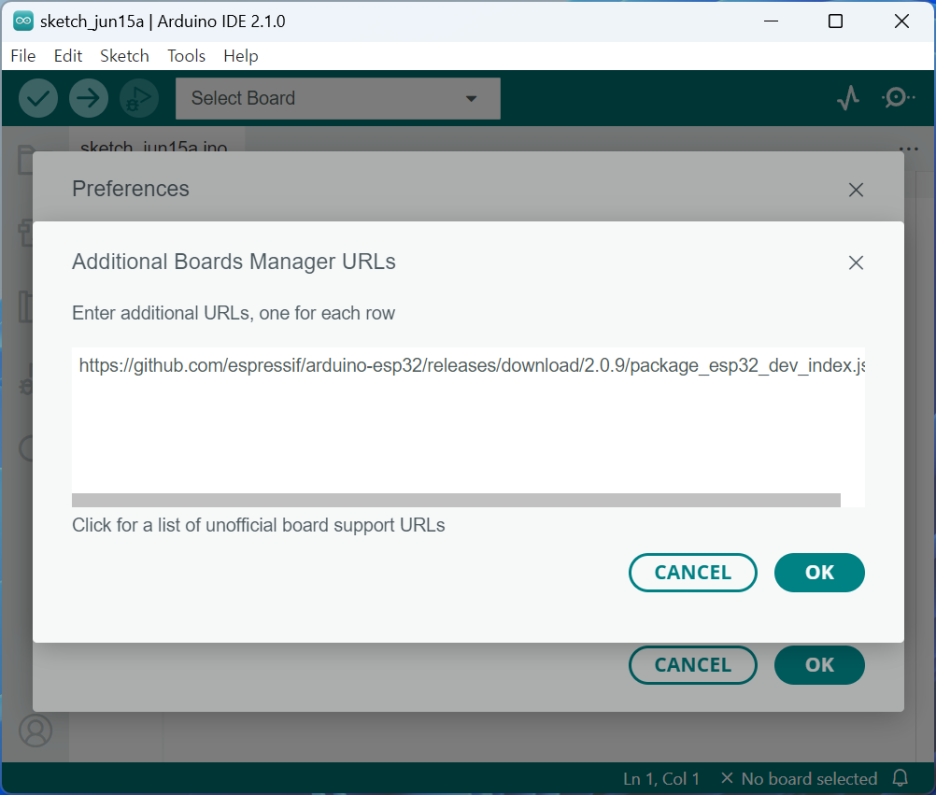This screenshot has width=936, height=795.
Task: Click OK in the Additional Boards Manager URLs dialog
Action: coord(820,572)
